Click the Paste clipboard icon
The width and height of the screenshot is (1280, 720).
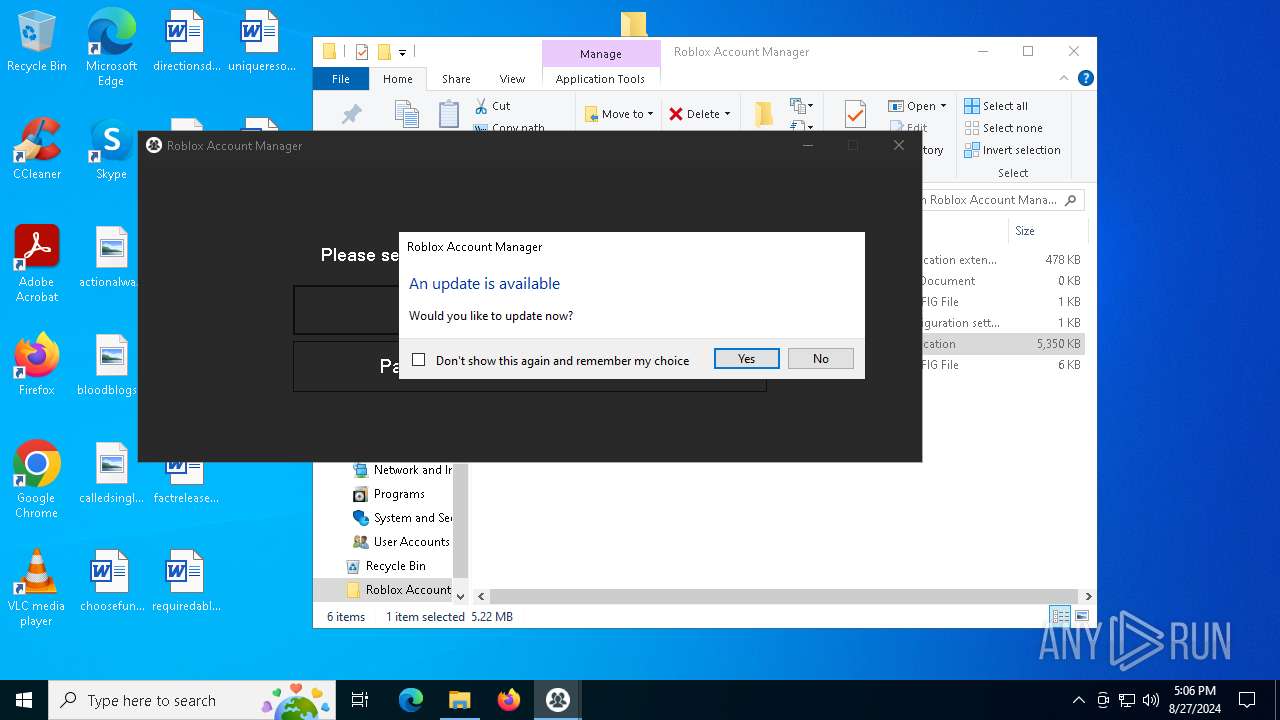(449, 114)
